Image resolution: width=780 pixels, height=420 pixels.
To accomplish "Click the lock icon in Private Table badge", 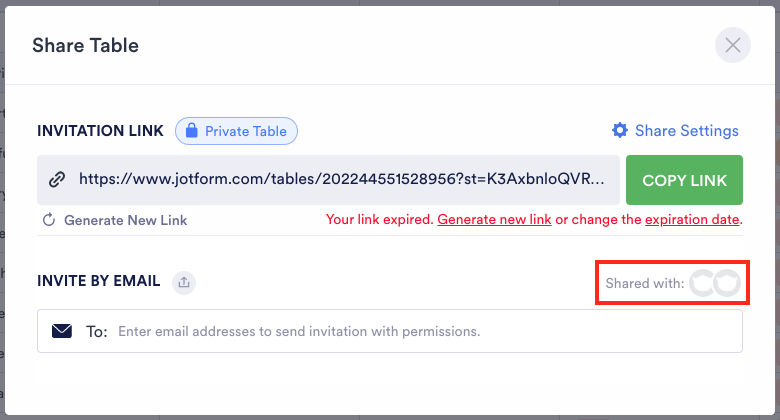I will point(191,131).
